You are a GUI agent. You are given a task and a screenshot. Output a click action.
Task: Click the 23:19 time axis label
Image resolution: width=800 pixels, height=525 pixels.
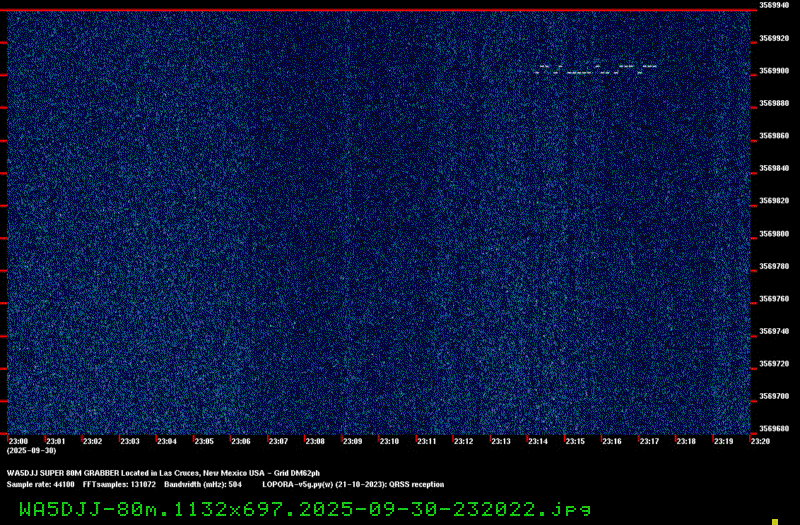[723, 441]
